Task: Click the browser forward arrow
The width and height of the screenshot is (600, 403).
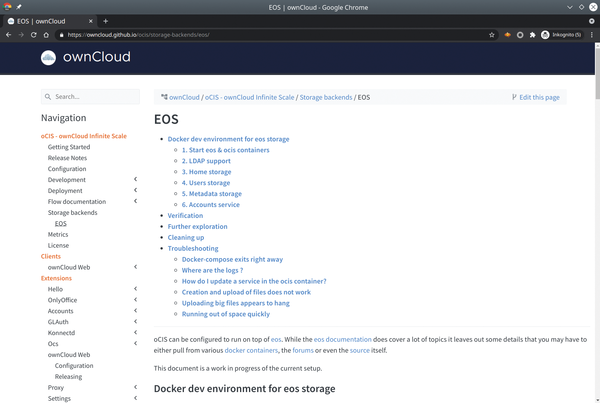Action: (21, 35)
